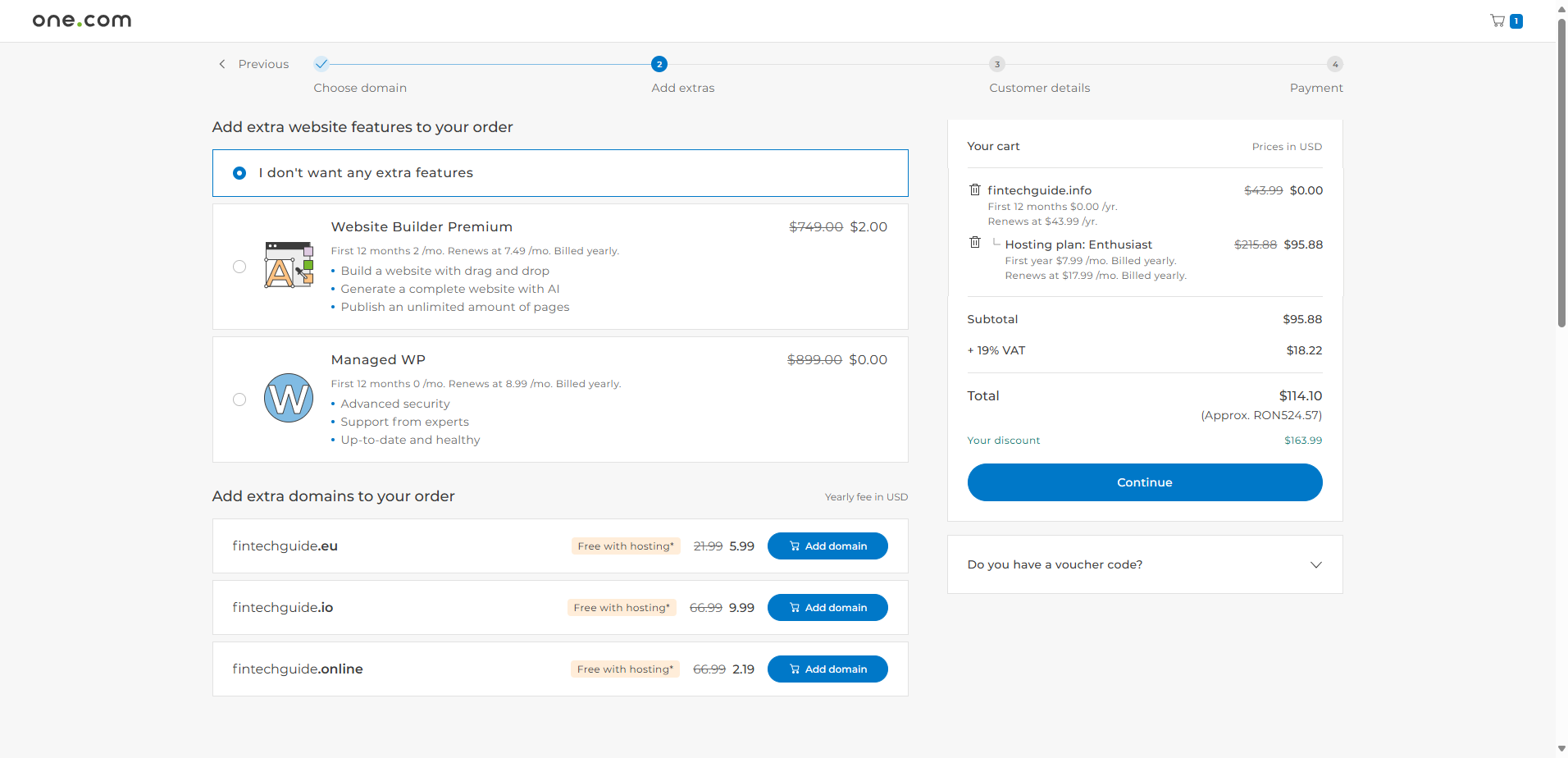The height and width of the screenshot is (758, 1568).
Task: Select the Managed WP radio button
Action: [x=239, y=400]
